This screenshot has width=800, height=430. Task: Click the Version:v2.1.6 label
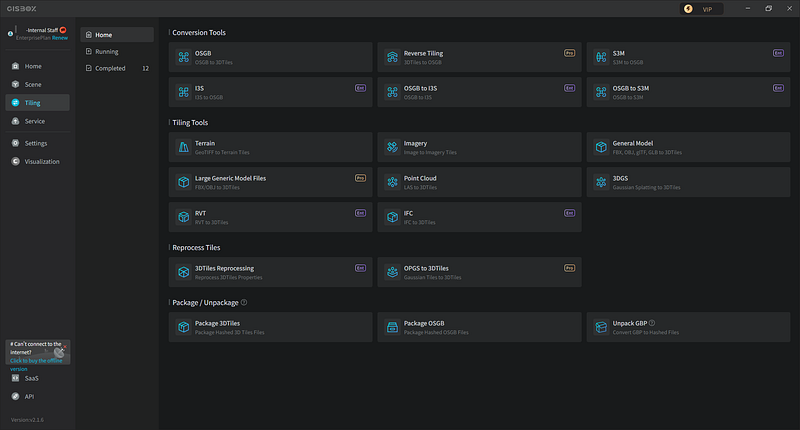tap(27, 420)
